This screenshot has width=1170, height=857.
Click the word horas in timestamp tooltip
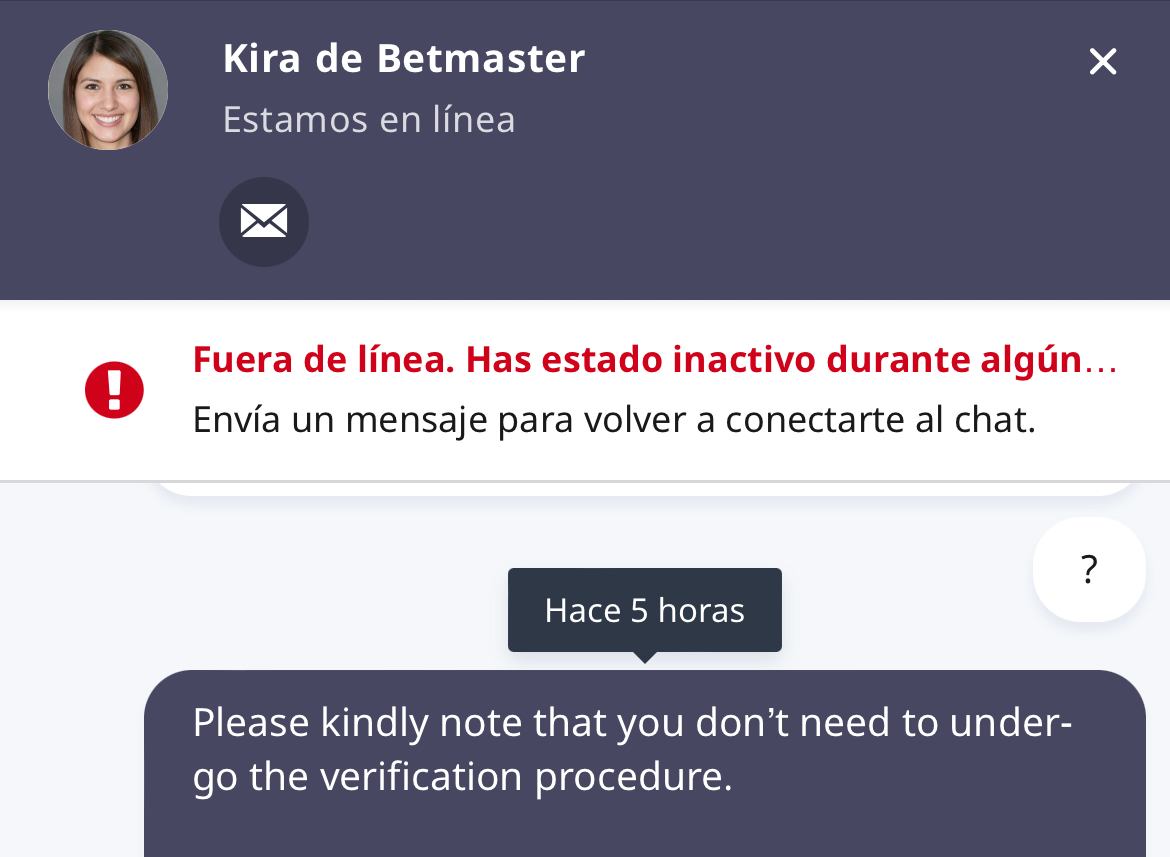tap(701, 610)
